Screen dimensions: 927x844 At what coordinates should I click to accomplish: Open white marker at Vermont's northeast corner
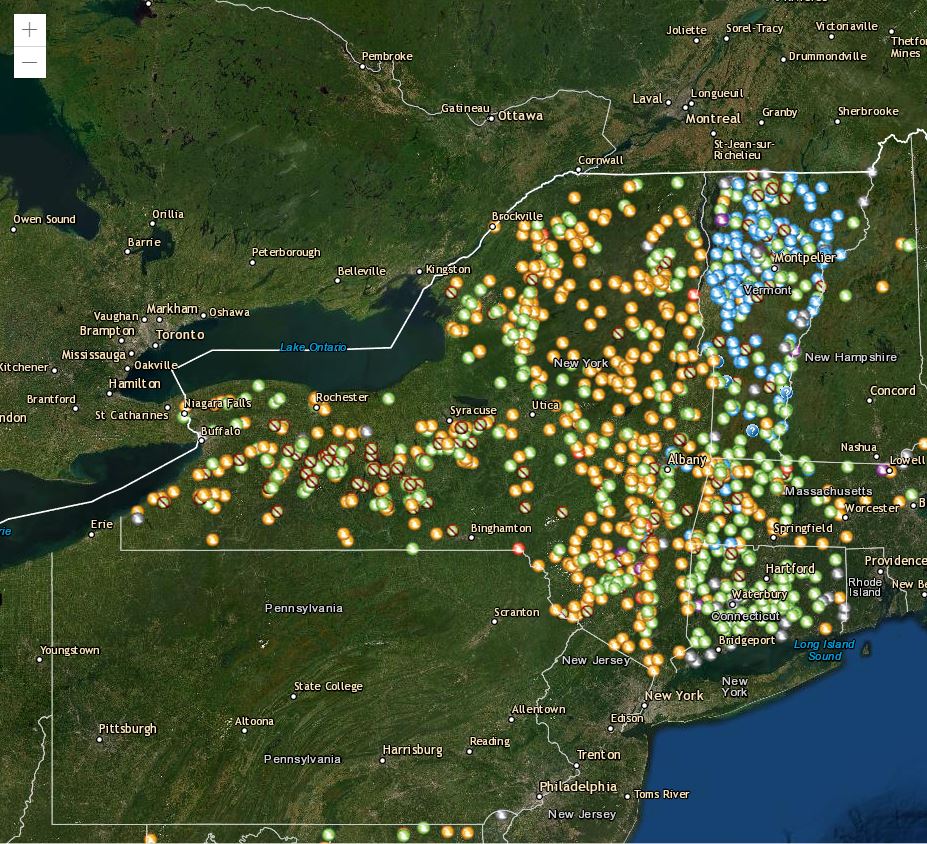click(x=872, y=171)
